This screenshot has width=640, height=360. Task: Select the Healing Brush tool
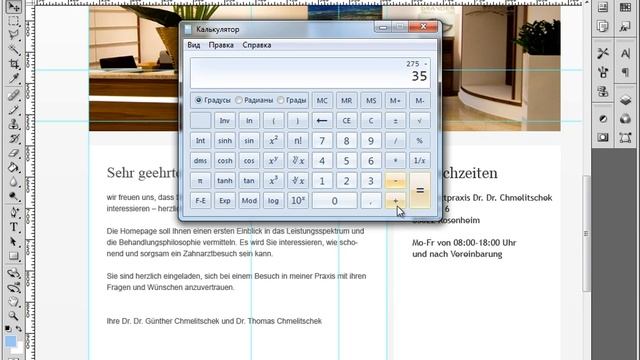pyautogui.click(x=13, y=95)
